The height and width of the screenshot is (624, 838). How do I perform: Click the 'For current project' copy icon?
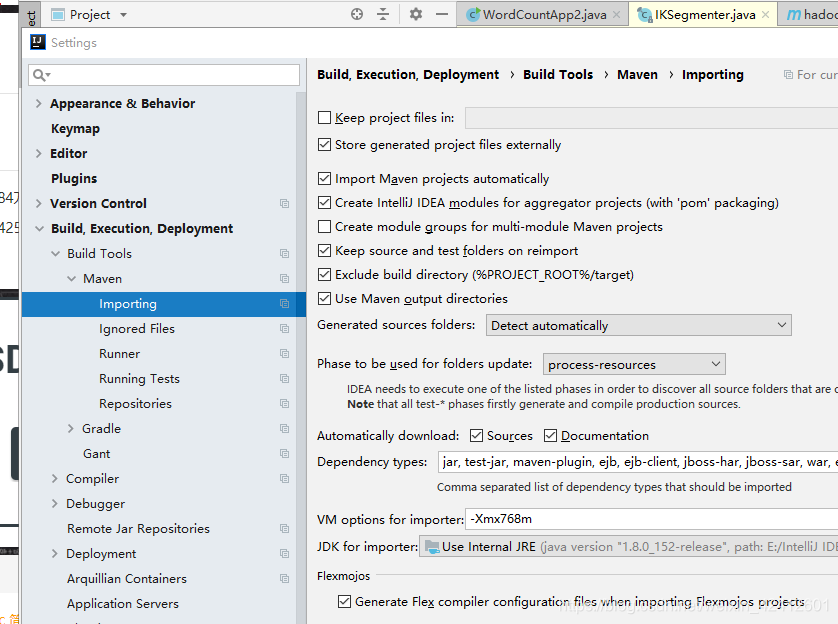788,75
